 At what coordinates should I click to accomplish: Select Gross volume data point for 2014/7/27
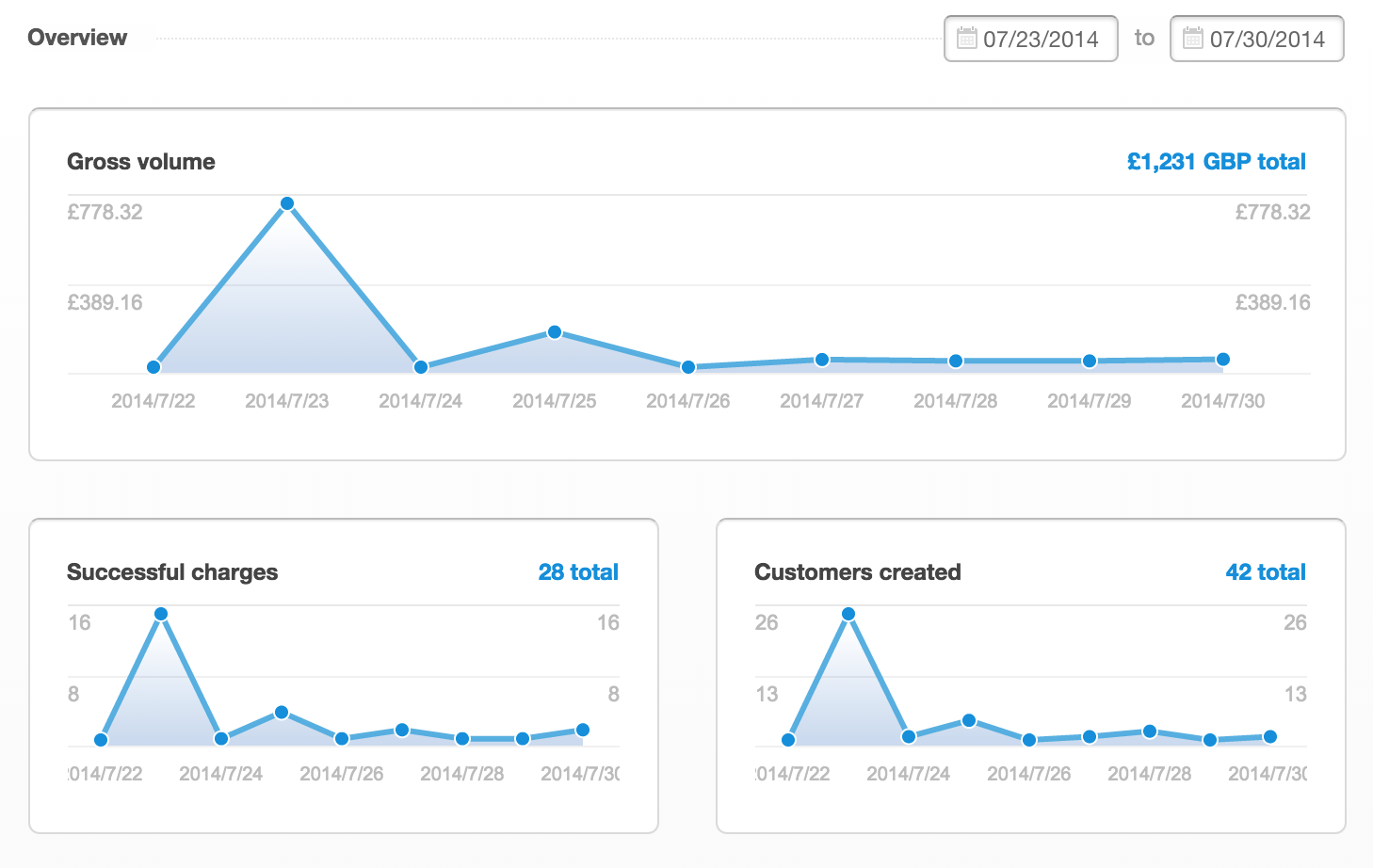coord(822,360)
